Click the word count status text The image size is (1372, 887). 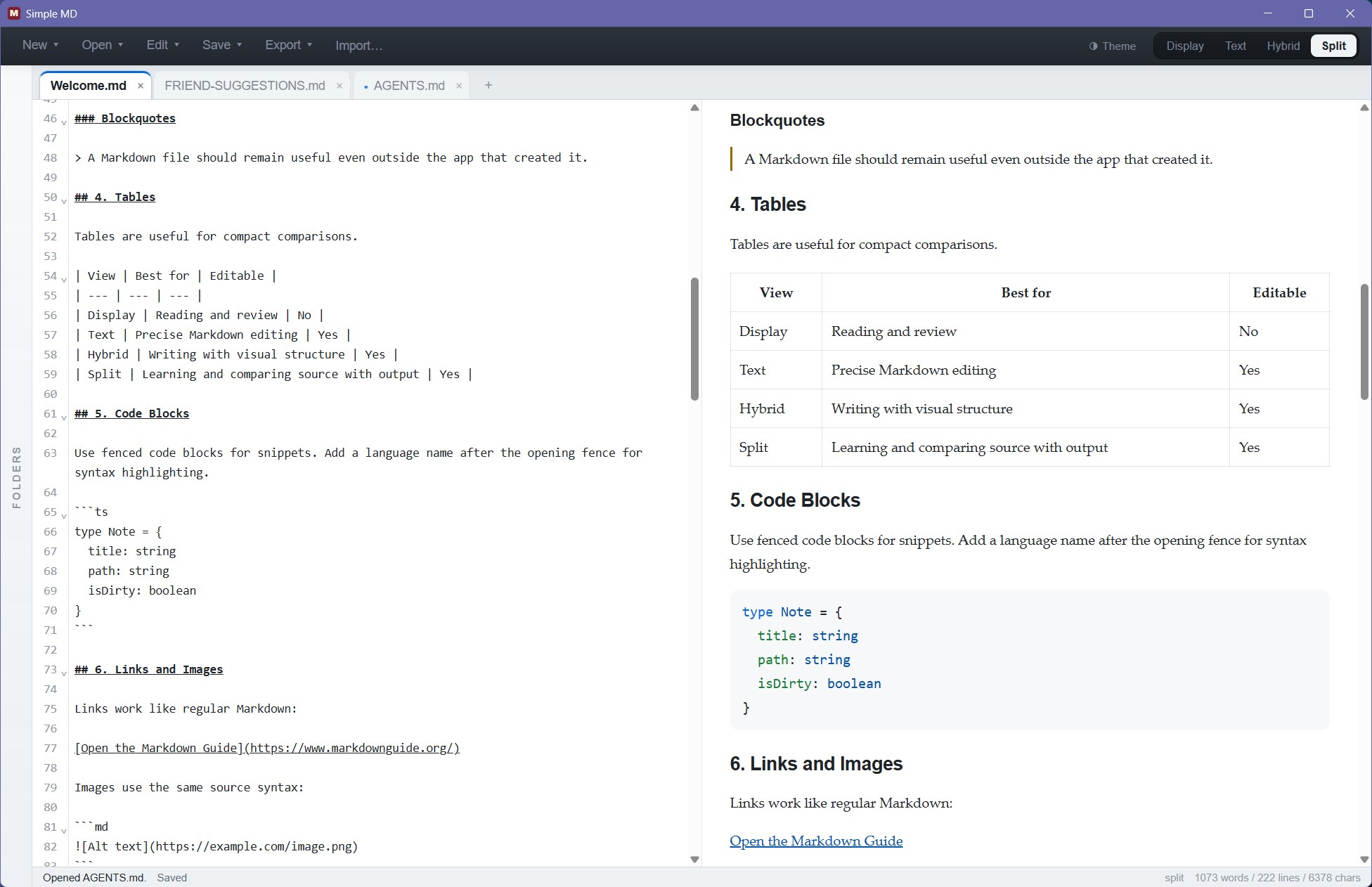(1278, 878)
